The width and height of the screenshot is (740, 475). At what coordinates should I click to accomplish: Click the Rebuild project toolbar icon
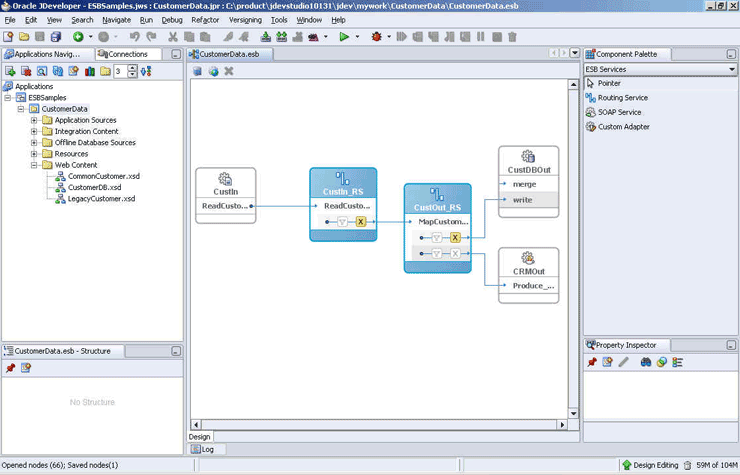tap(282, 37)
